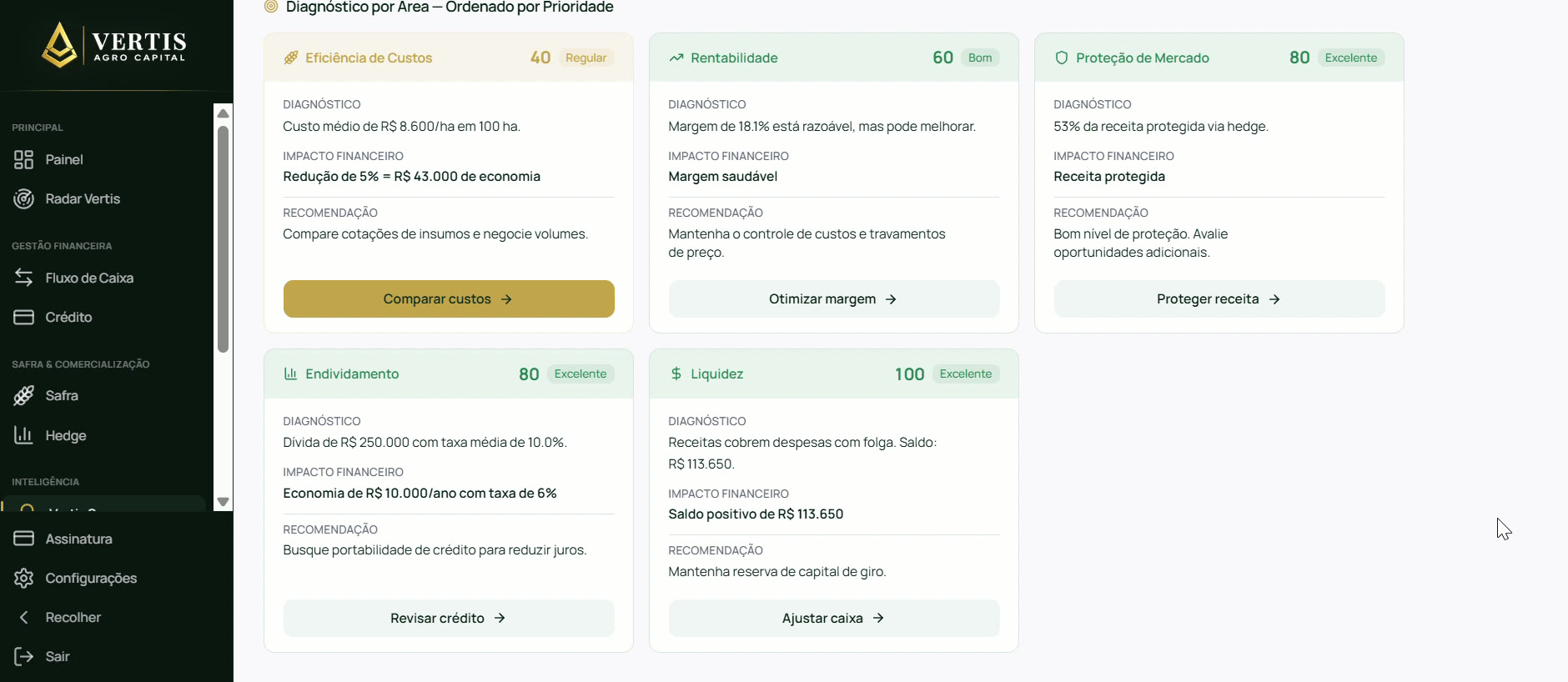Click the Bom score badge

[x=980, y=58]
